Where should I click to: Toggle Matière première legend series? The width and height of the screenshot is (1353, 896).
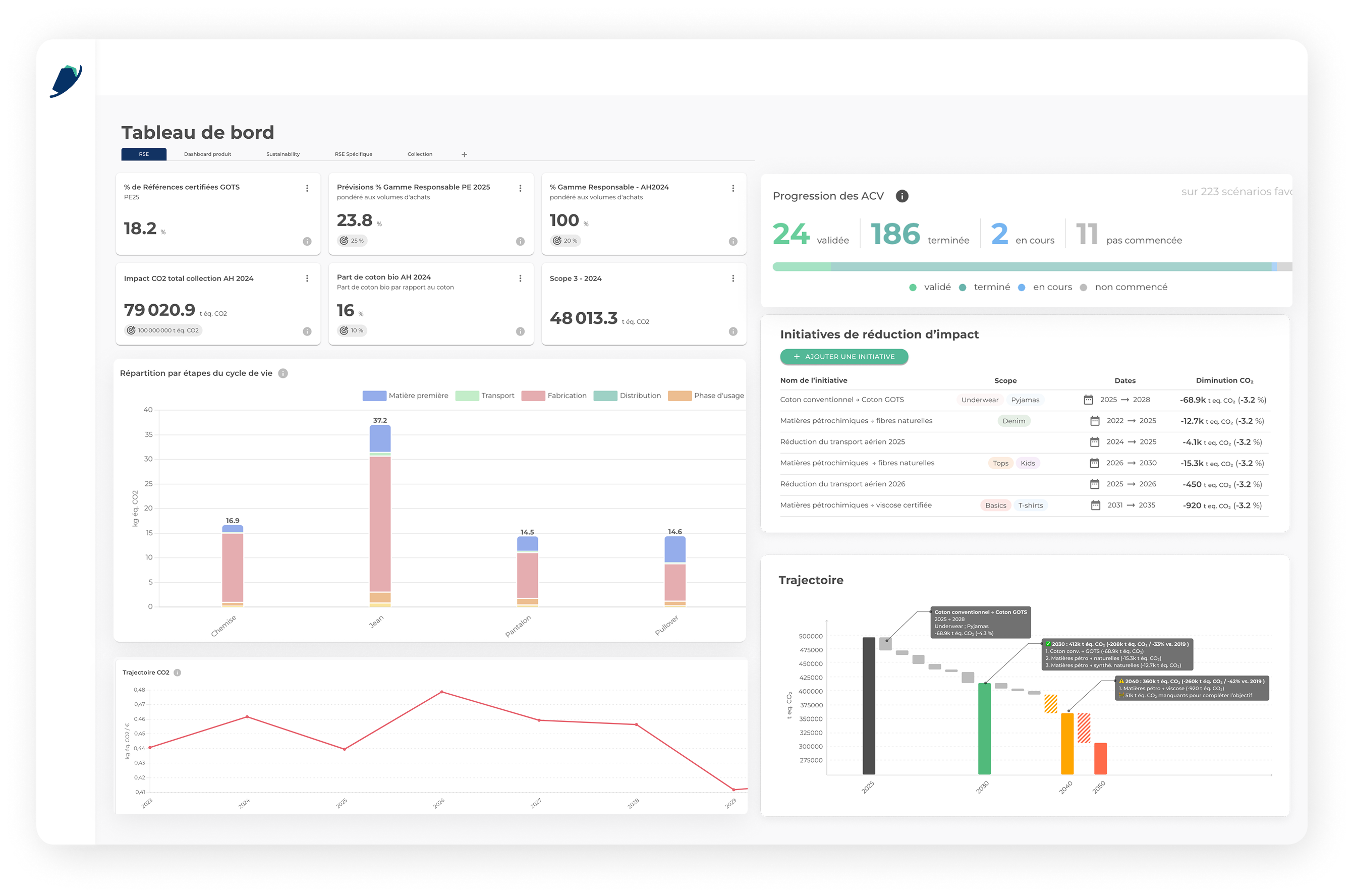(x=406, y=396)
